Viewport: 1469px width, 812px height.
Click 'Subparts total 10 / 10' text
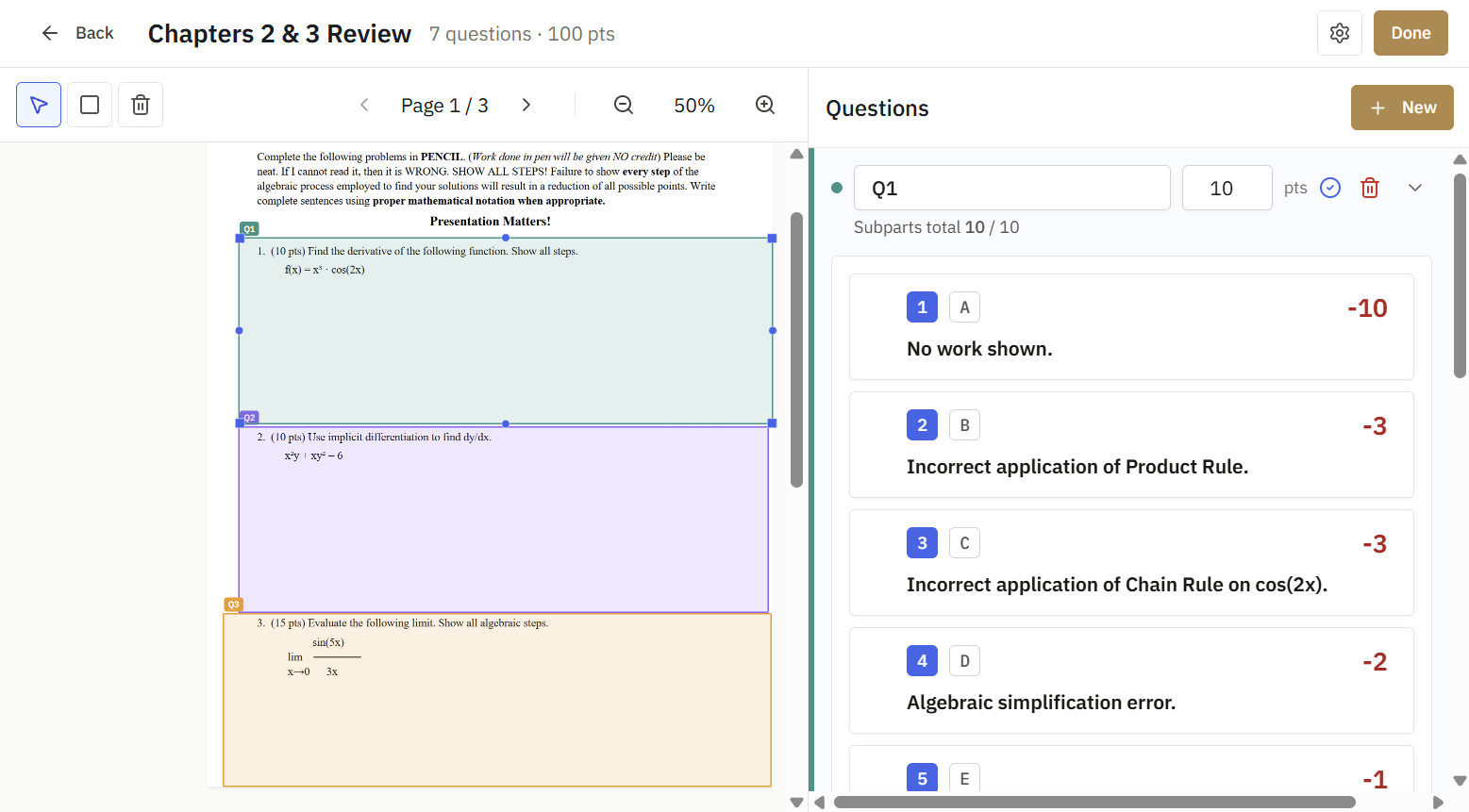(936, 227)
